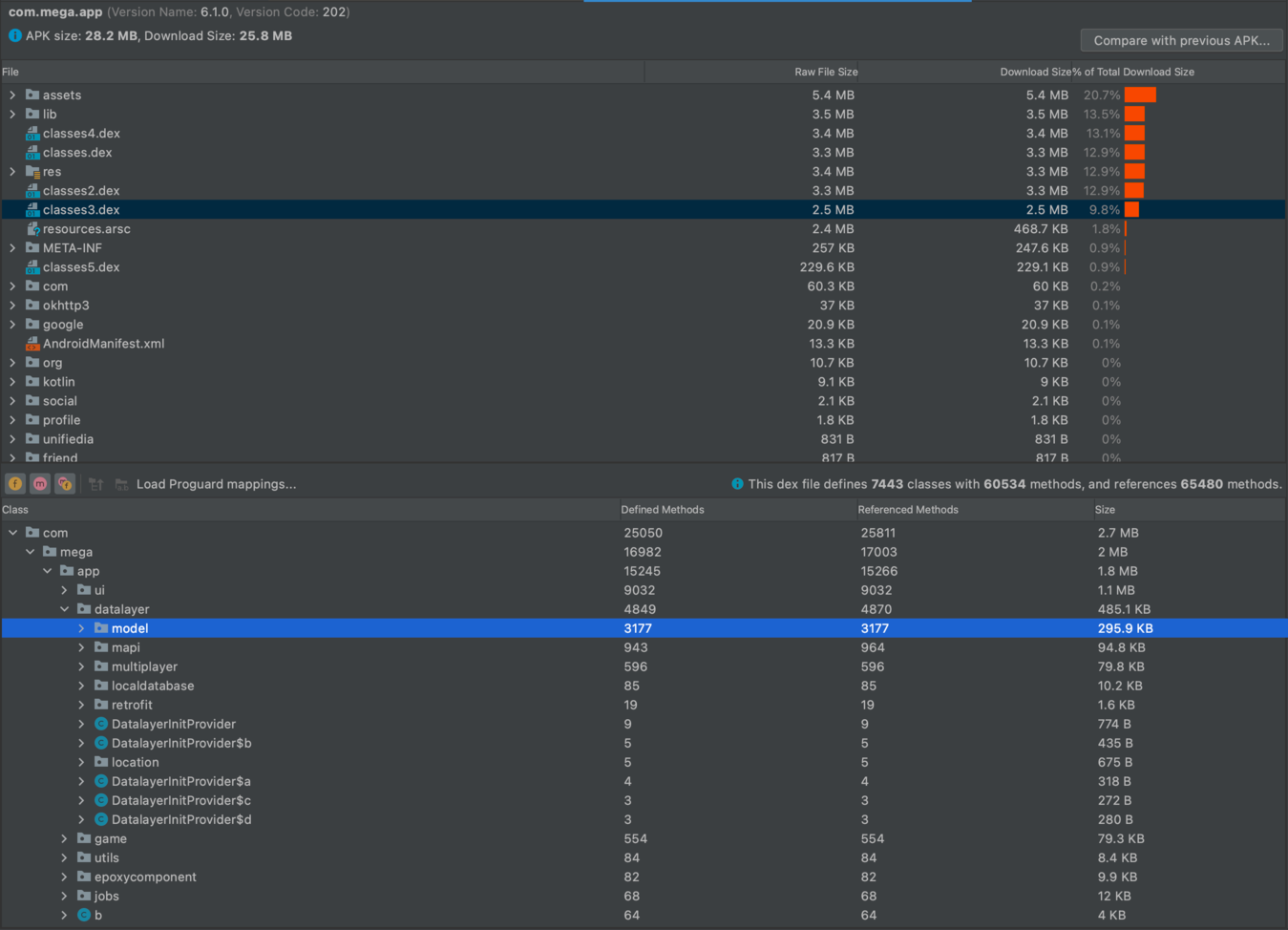Click the epoxycomponent package icon

tap(84, 877)
